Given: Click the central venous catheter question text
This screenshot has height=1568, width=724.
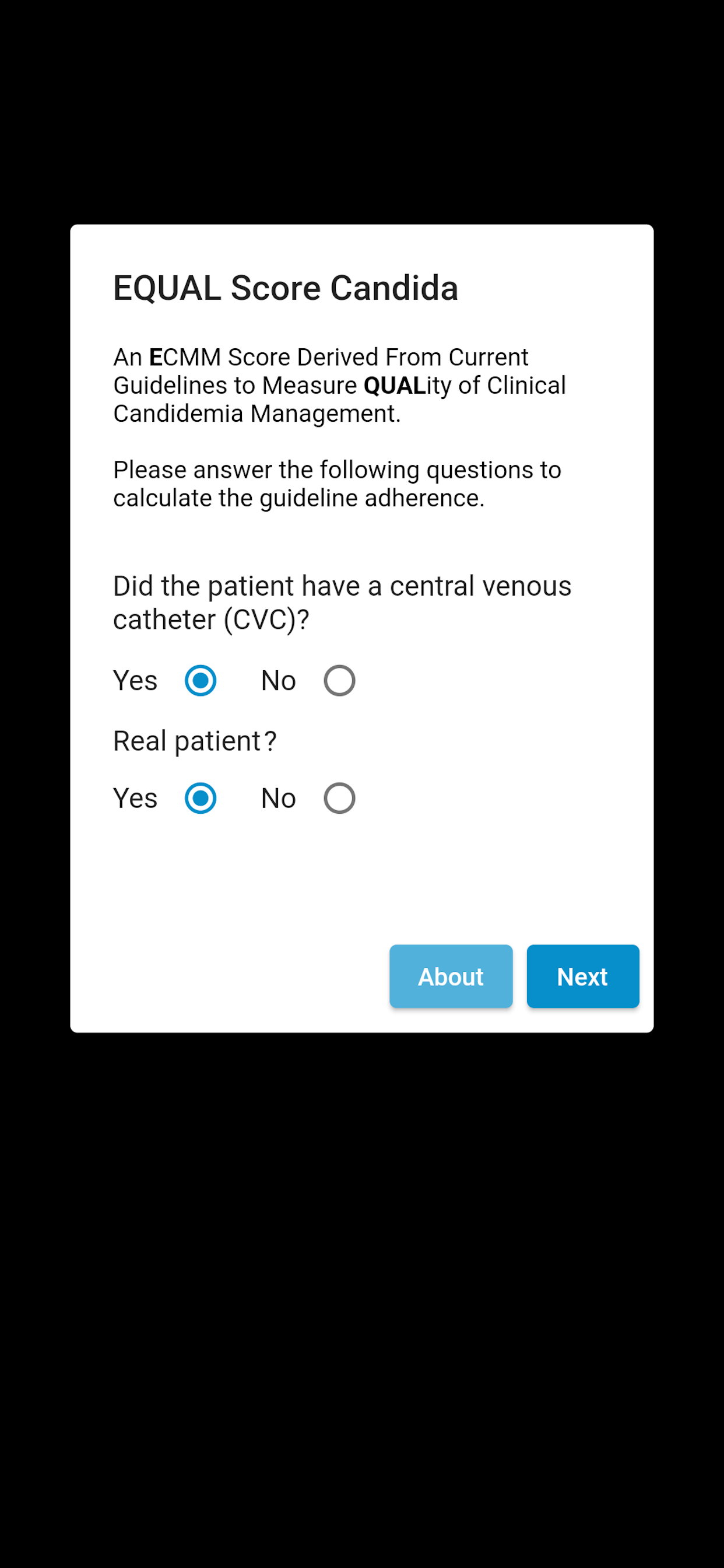Looking at the screenshot, I should [342, 603].
